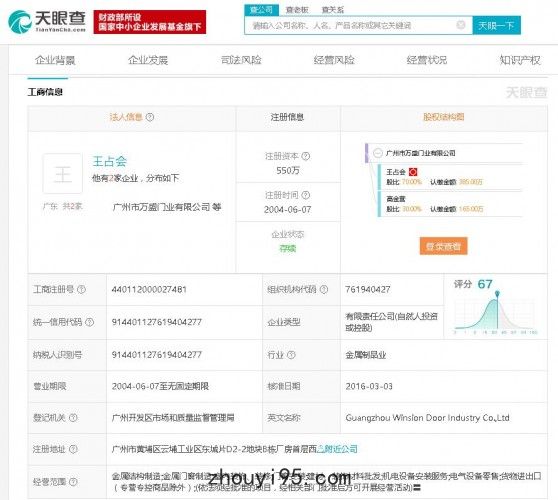Select organization code 761940427
The width and height of the screenshot is (558, 500).
368,290
